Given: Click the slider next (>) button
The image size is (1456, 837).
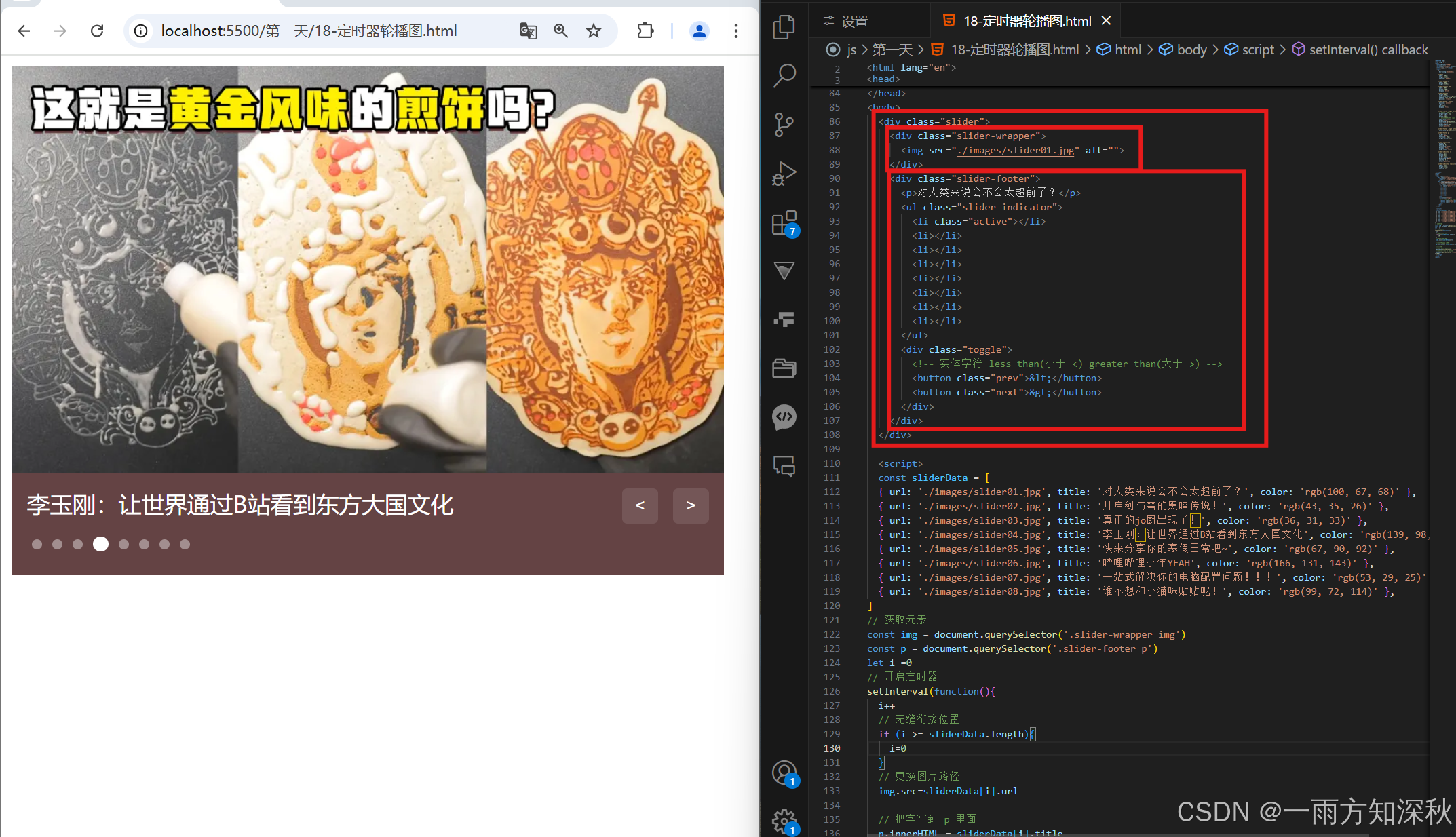Looking at the screenshot, I should click(691, 505).
